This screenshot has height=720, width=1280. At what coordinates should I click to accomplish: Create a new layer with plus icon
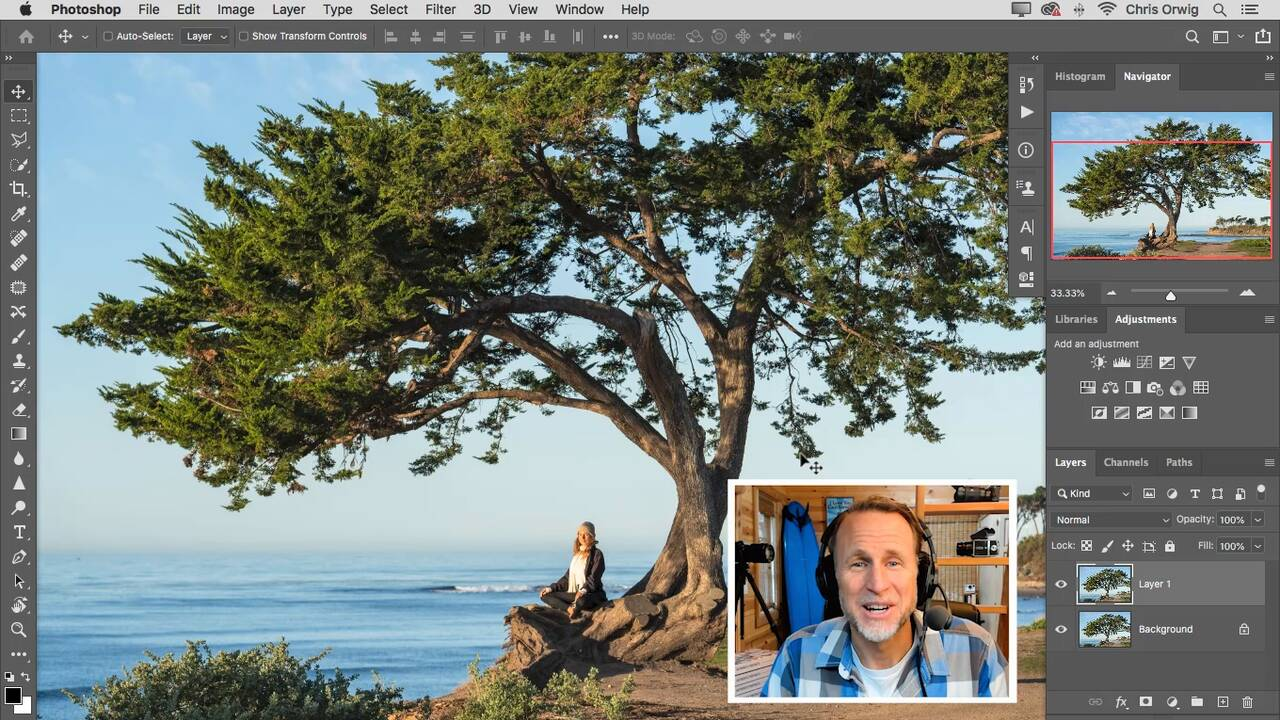1222,702
